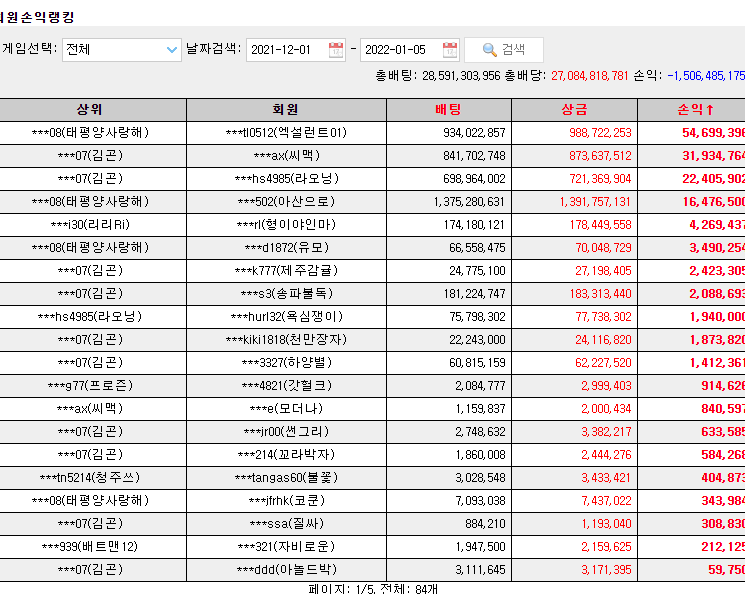The image size is (745, 594).
Task: Click prize amount 873,637,512
Action: click(x=600, y=155)
